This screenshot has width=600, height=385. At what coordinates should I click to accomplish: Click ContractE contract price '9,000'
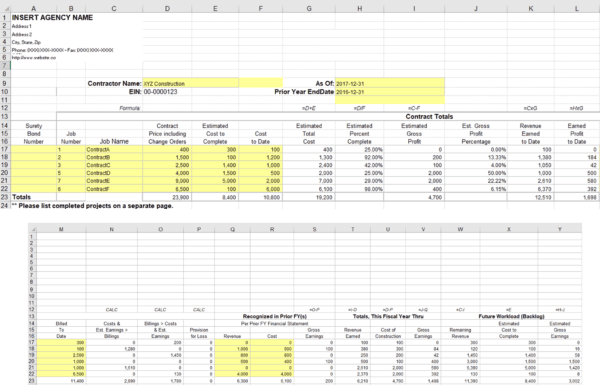coord(167,181)
